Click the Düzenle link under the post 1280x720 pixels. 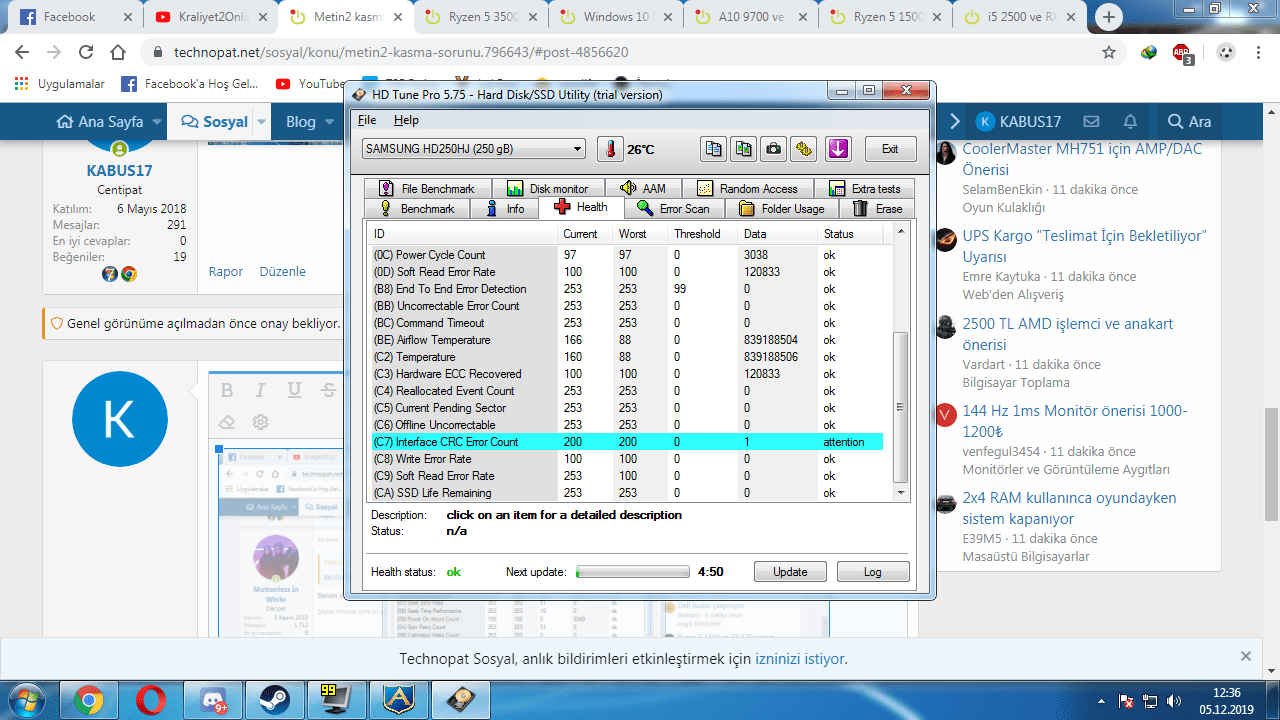283,271
